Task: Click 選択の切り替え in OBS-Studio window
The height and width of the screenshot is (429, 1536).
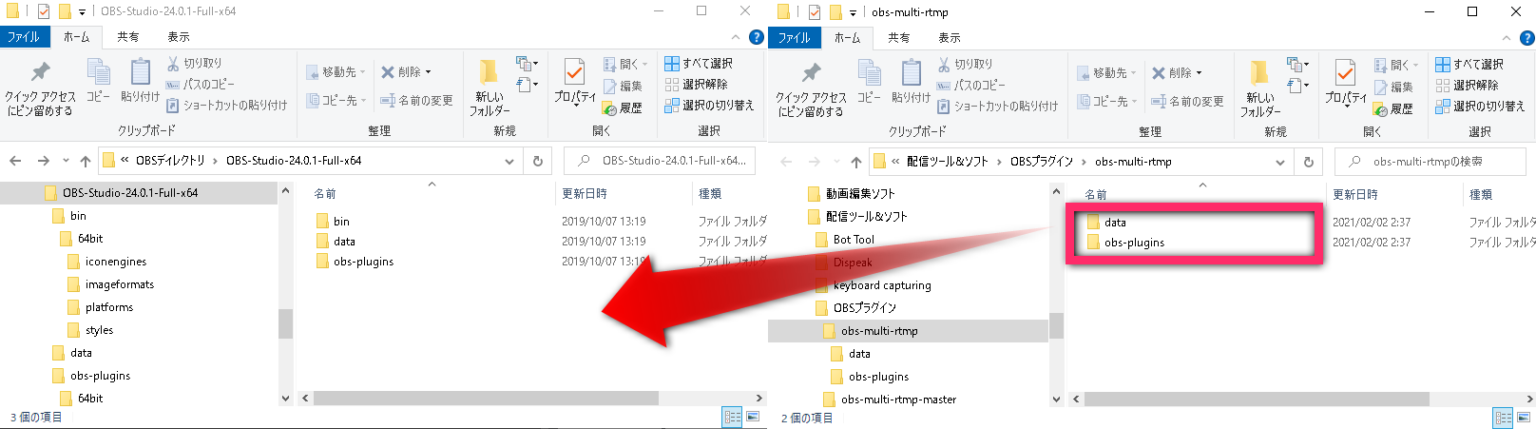Action: 709,104
